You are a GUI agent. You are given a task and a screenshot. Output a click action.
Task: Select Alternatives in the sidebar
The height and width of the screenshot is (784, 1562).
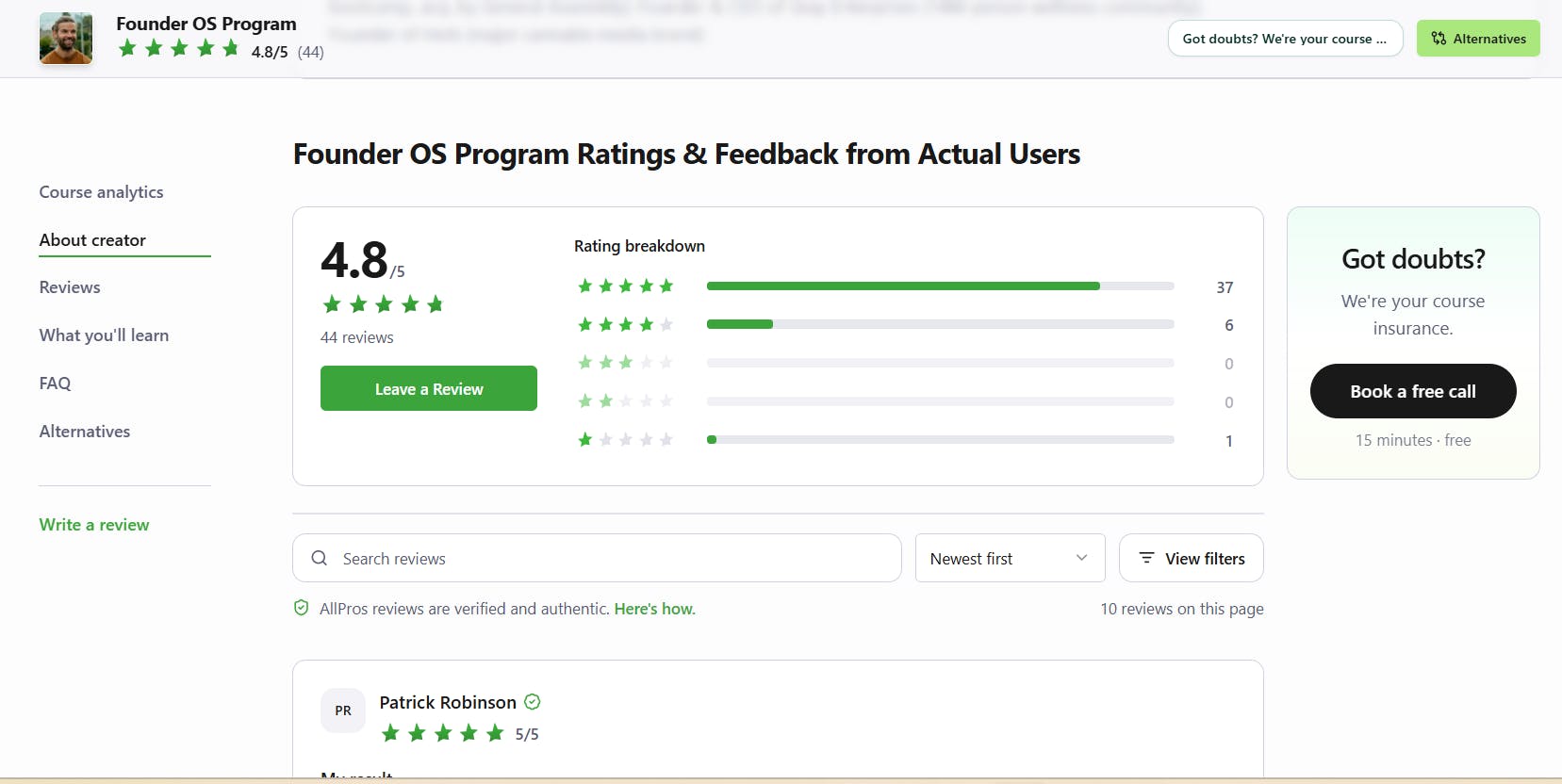click(x=85, y=432)
